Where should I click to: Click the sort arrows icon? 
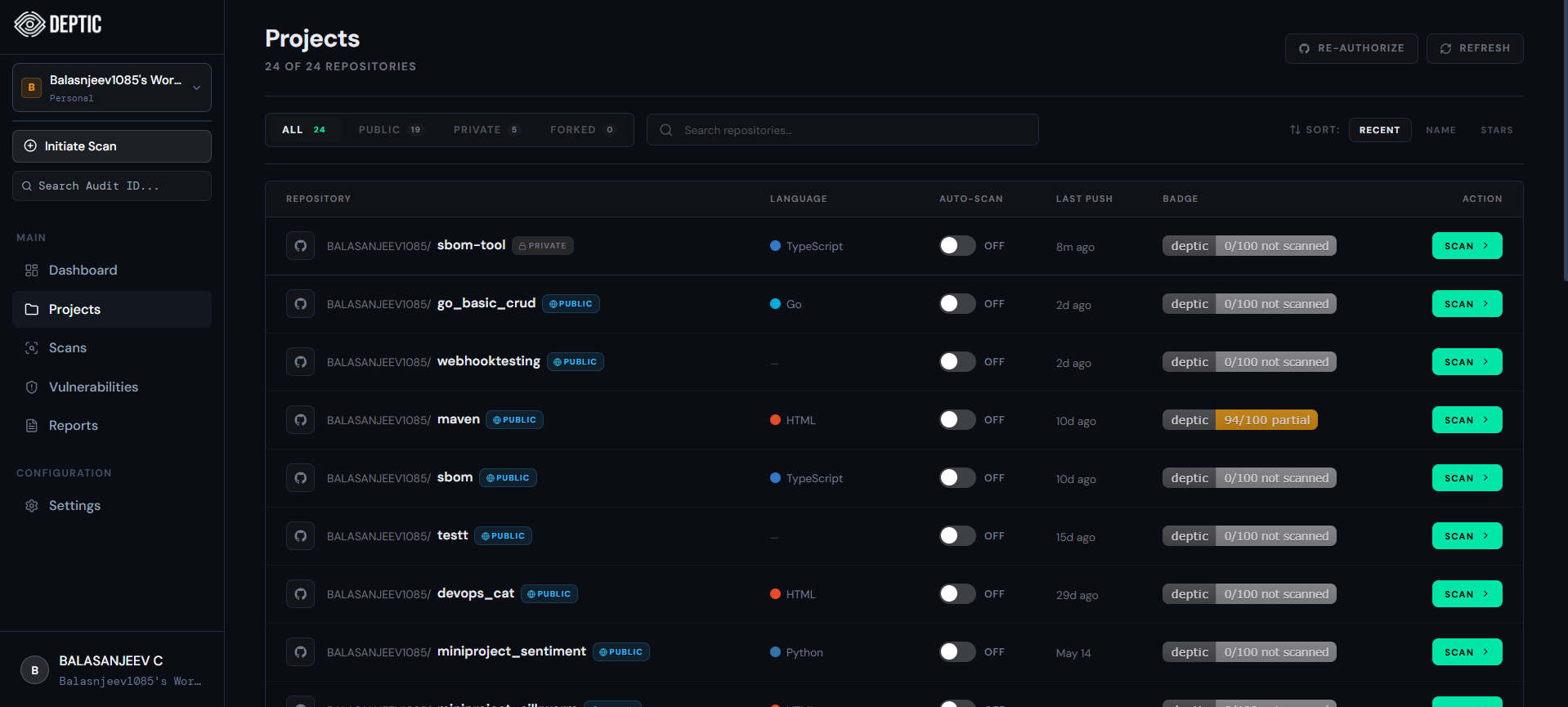click(x=1295, y=130)
